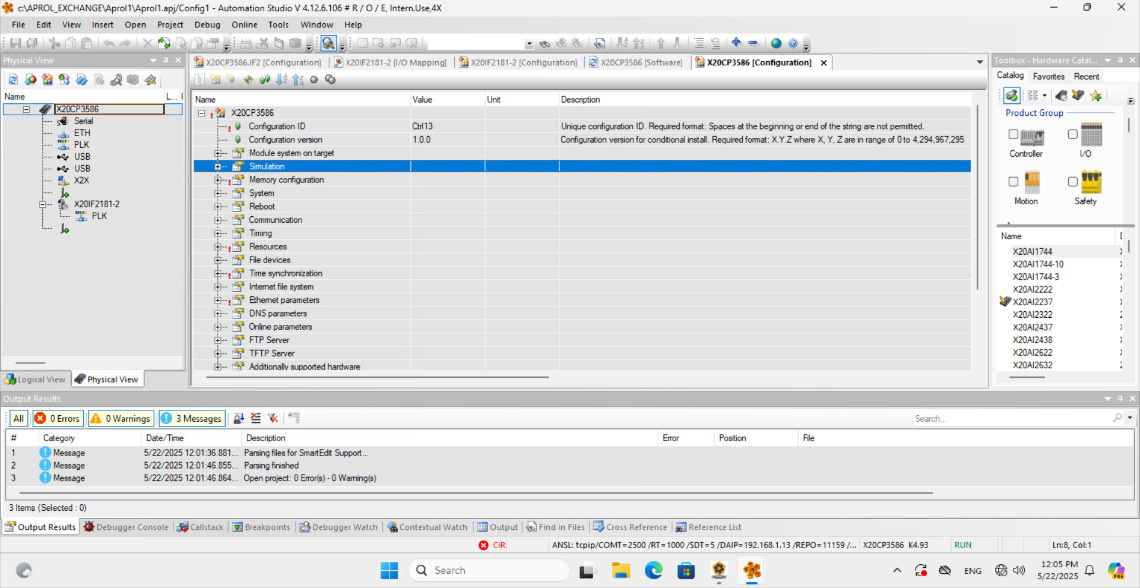This screenshot has height=588, width=1140.
Task: Click the red X clear-list icon in Output Results
Action: pyautogui.click(x=272, y=418)
